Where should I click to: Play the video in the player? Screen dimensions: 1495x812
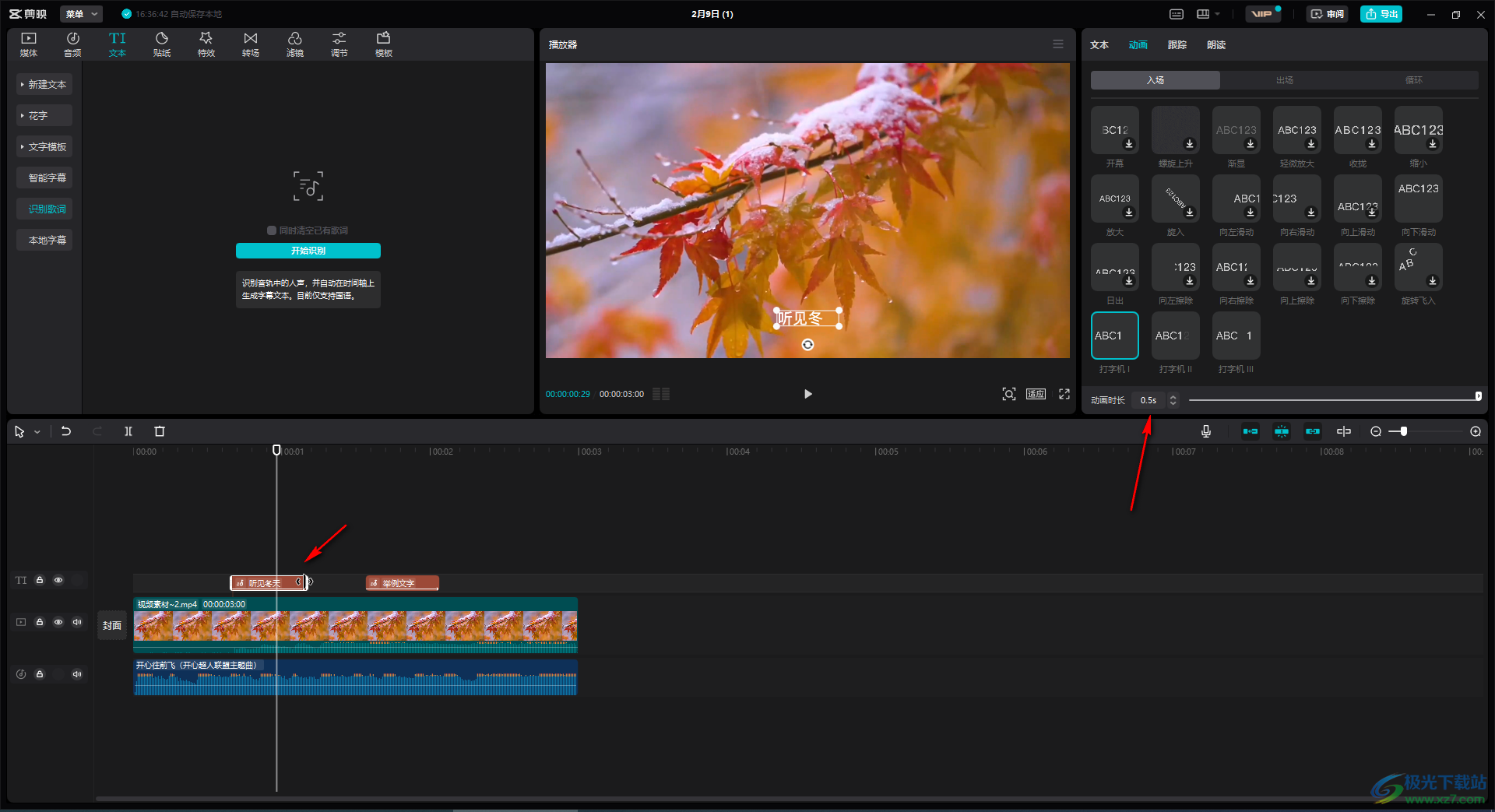pos(807,394)
